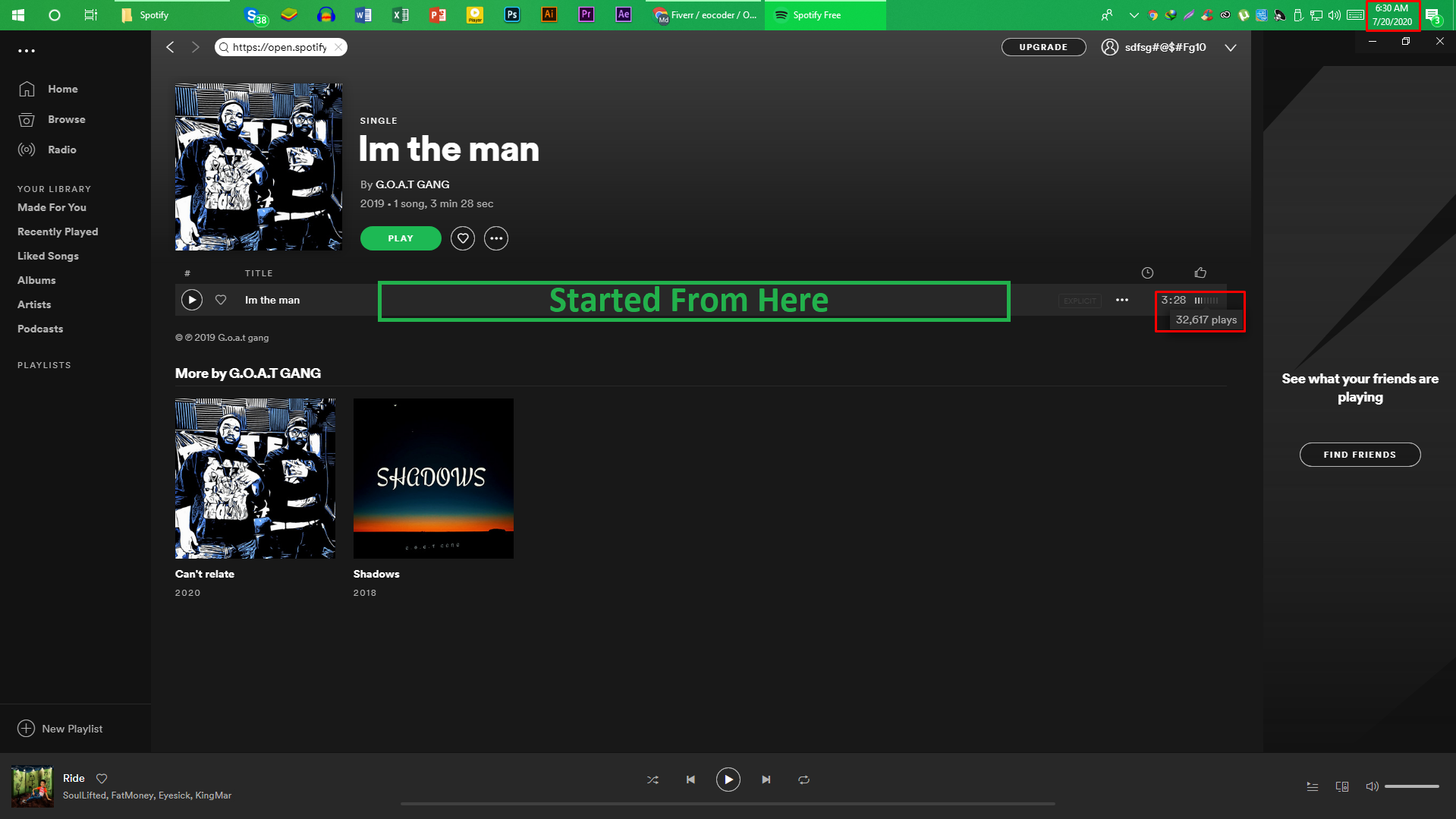Click the queue icon in player bar
This screenshot has width=1456, height=819.
coord(1312,786)
